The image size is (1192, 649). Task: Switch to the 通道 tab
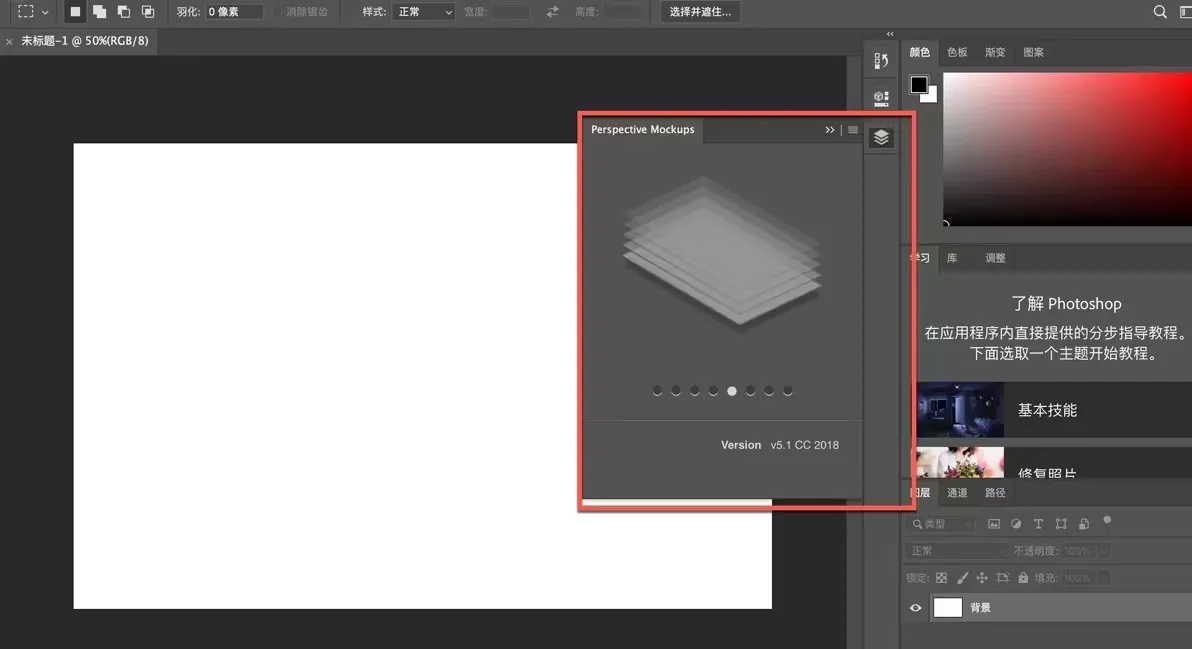pos(957,492)
